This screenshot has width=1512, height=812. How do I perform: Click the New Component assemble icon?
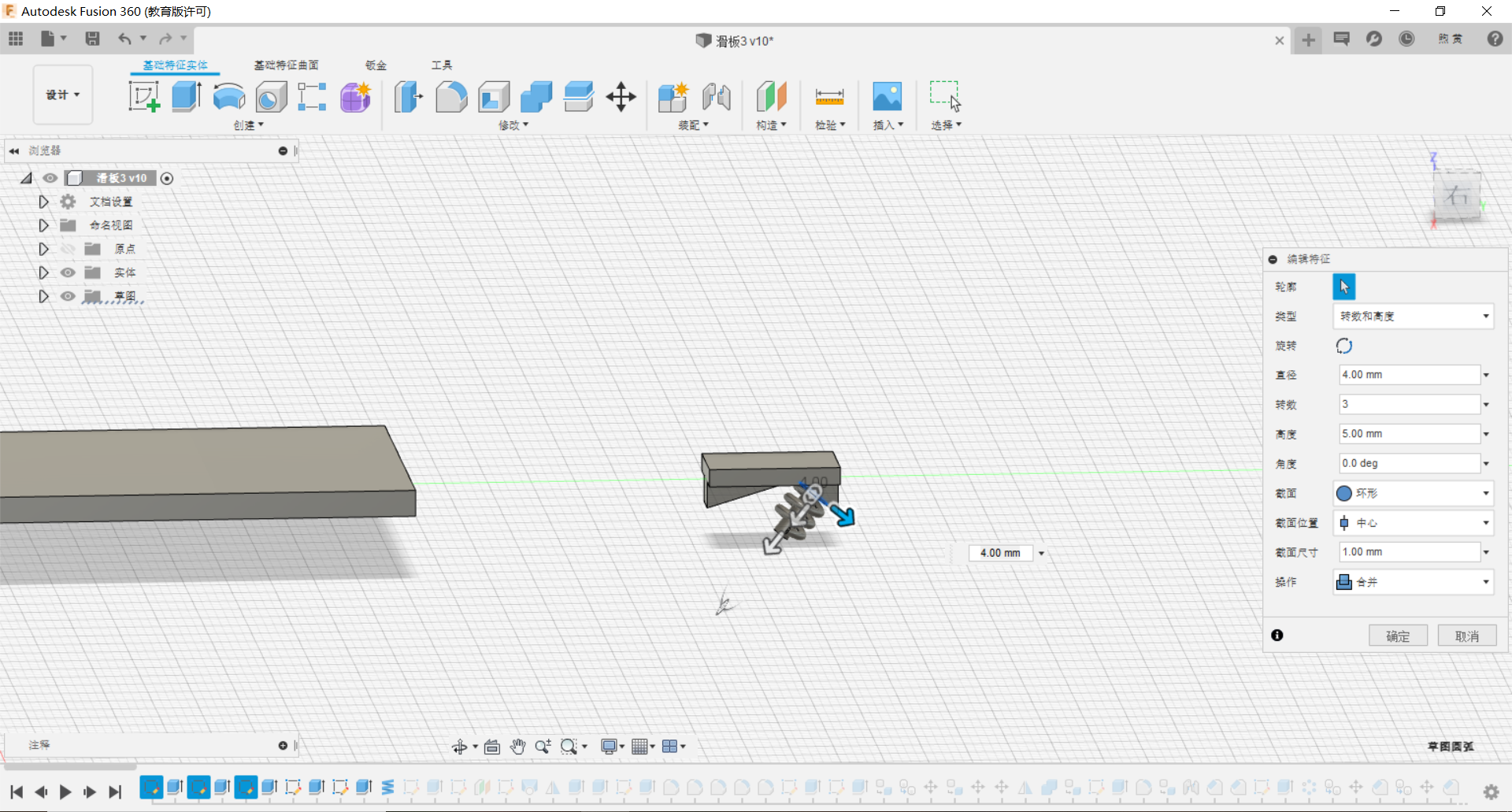pyautogui.click(x=673, y=97)
